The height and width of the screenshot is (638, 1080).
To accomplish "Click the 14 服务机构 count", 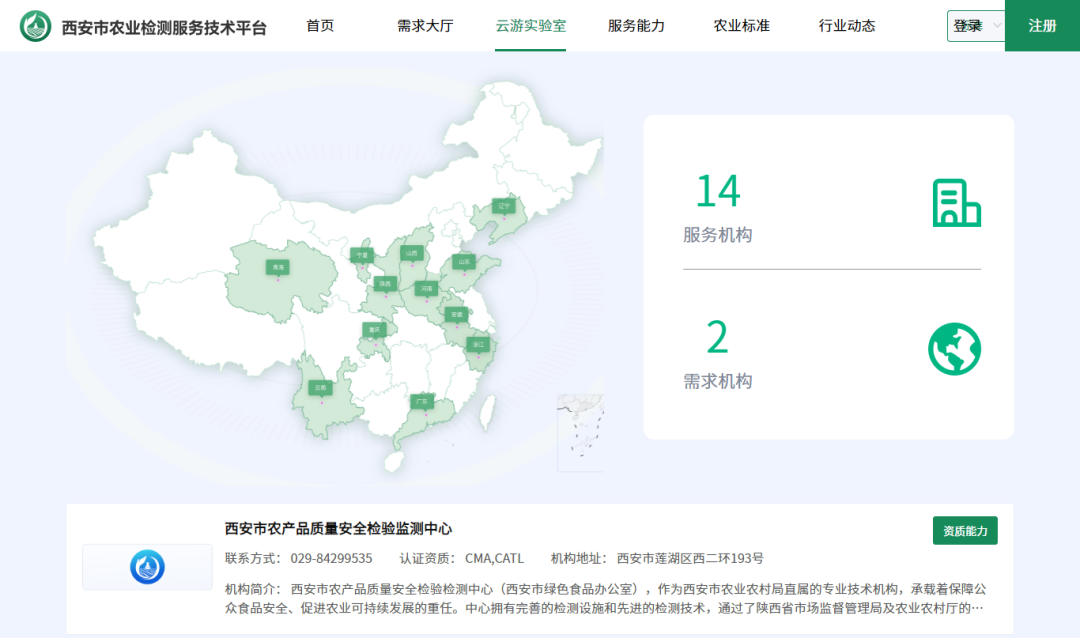I will 718,191.
